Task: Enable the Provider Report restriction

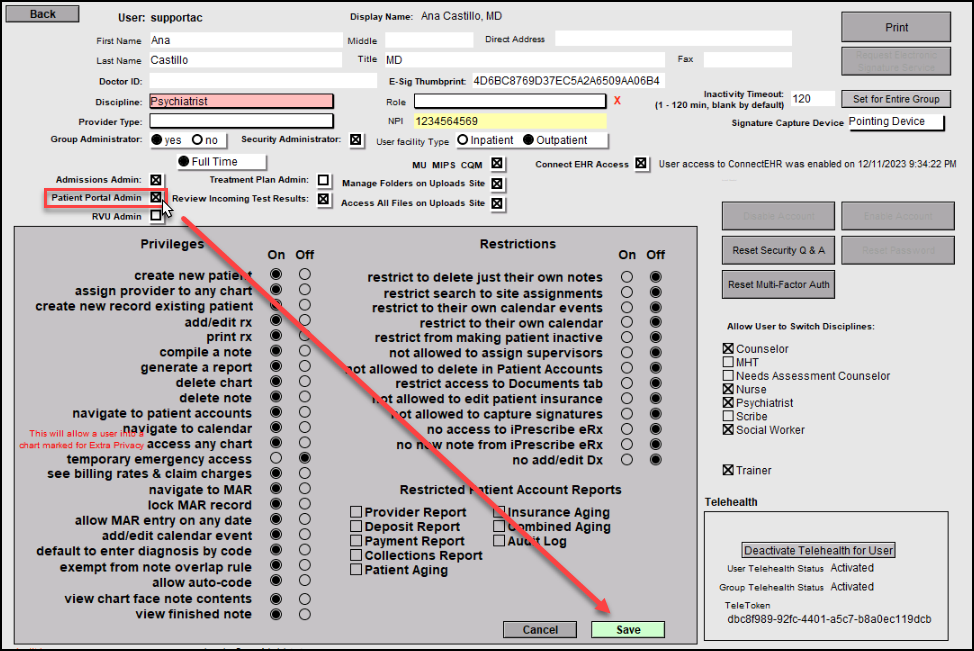Action: tap(356, 511)
